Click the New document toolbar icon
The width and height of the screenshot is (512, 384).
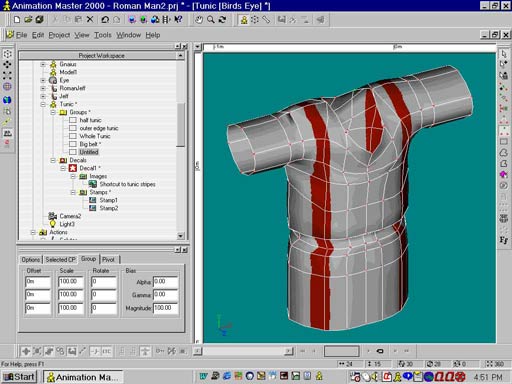click(17, 20)
